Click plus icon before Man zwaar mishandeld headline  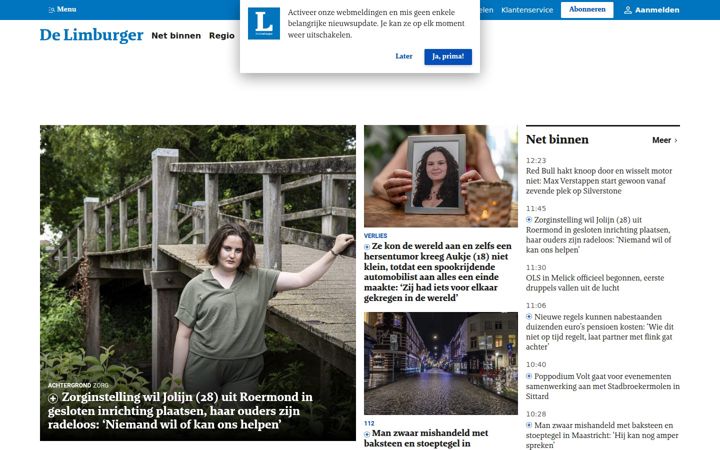[367, 434]
